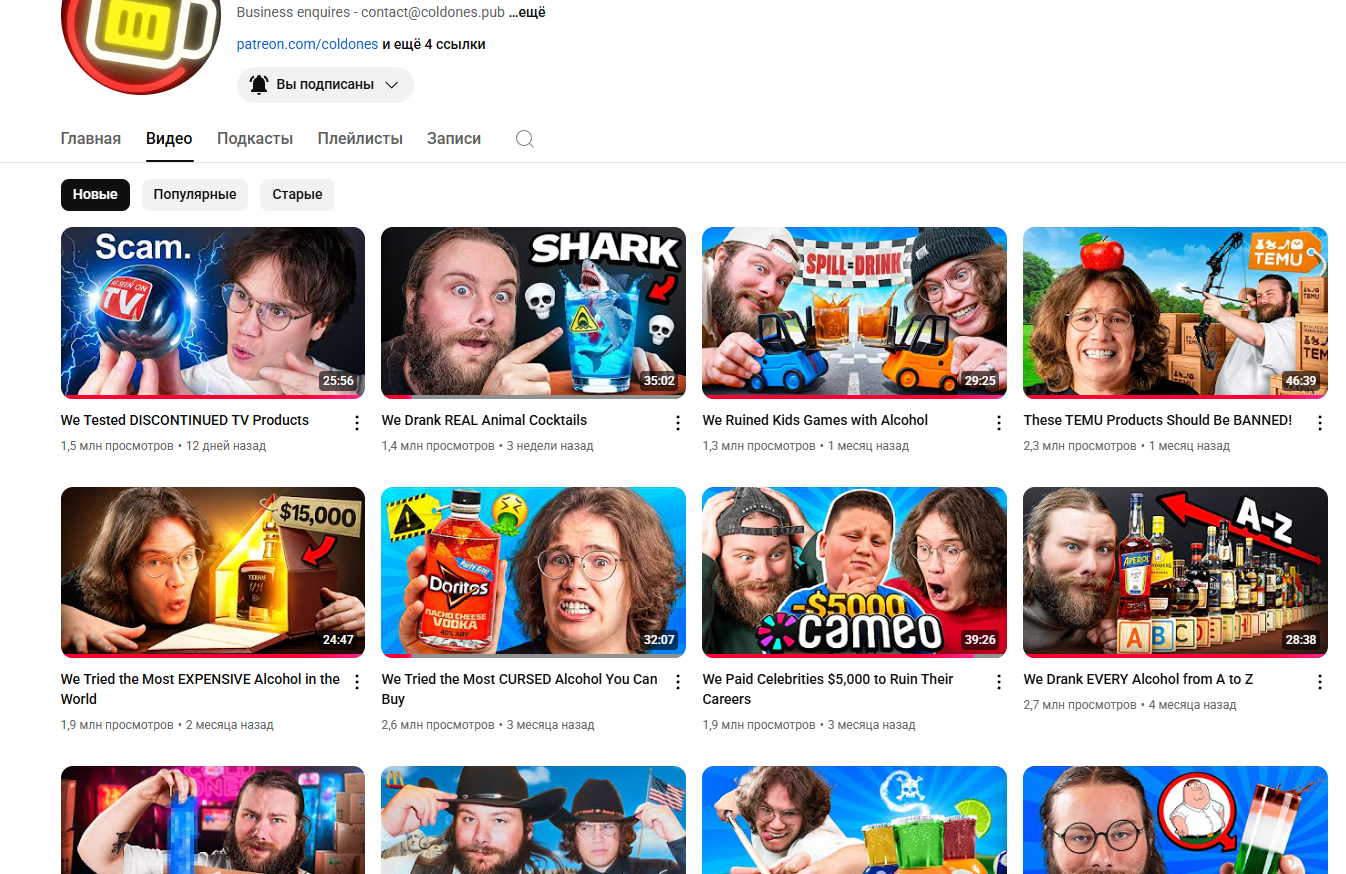The height and width of the screenshot is (874, 1346).
Task: Open the Peter Griffin layered drink thumbnail
Action: coord(1176,820)
